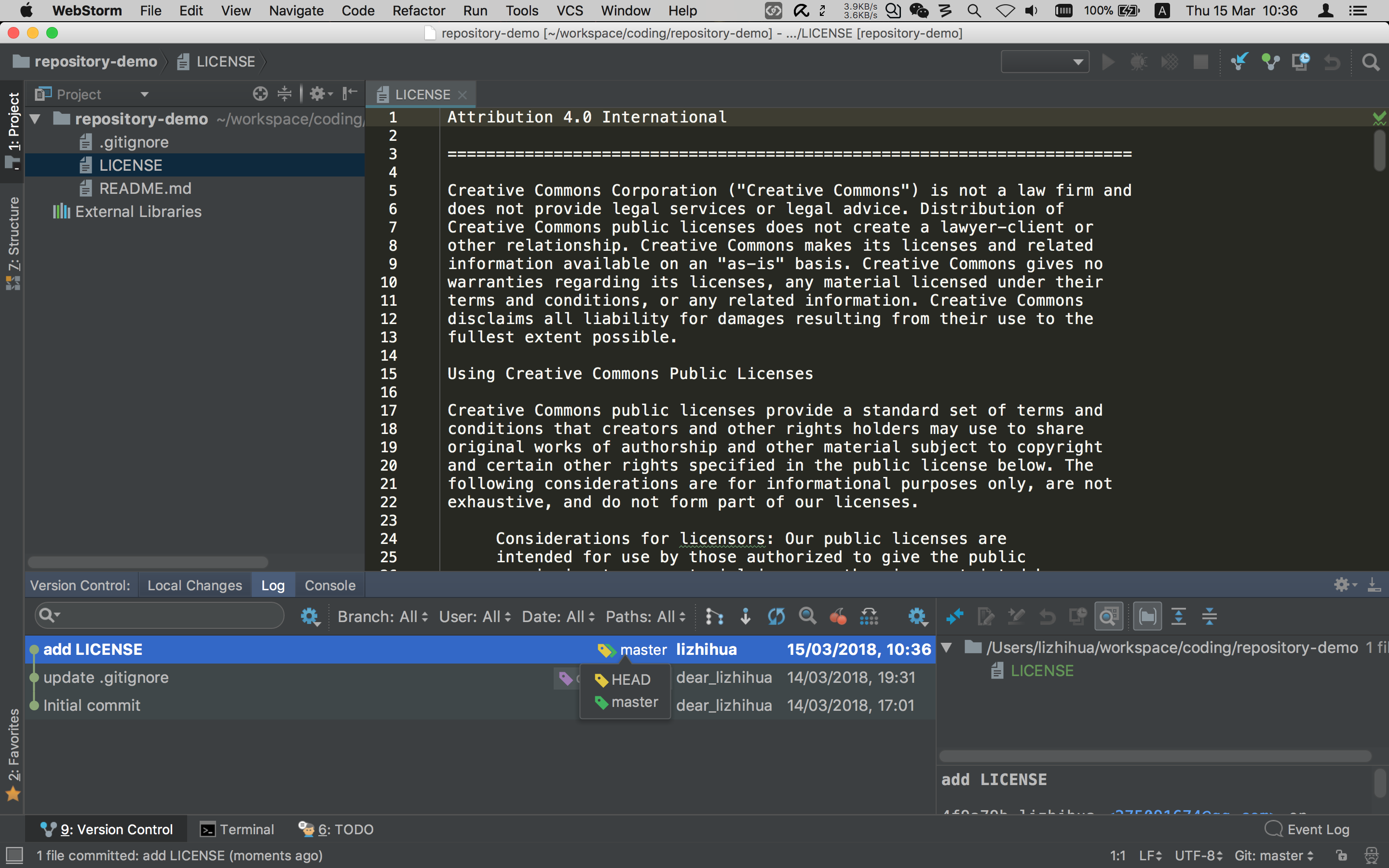Open the Refactor menu
This screenshot has width=1389, height=868.
click(x=419, y=10)
